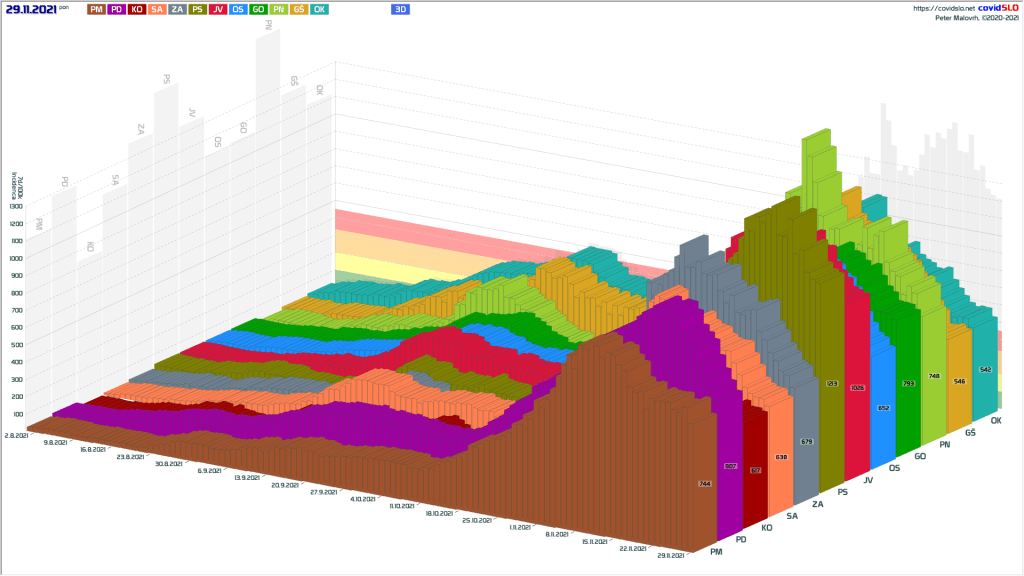Click the PM axis label below bars
1024x576 pixels.
click(x=716, y=551)
